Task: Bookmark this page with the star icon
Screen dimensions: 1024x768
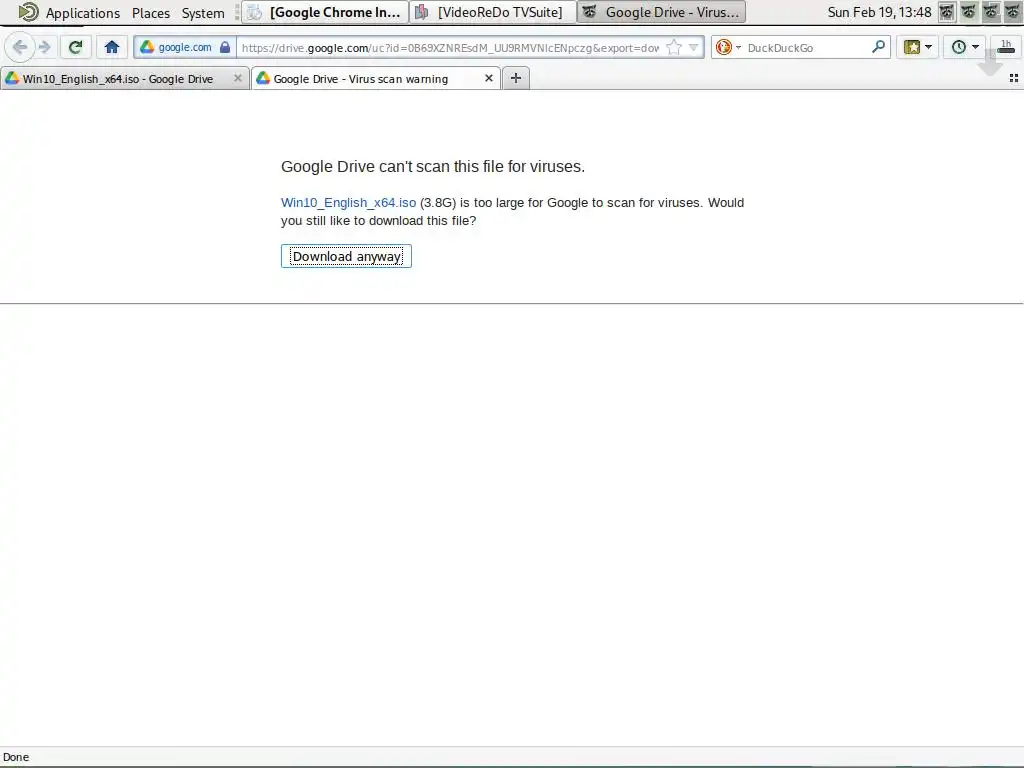Action: point(674,47)
